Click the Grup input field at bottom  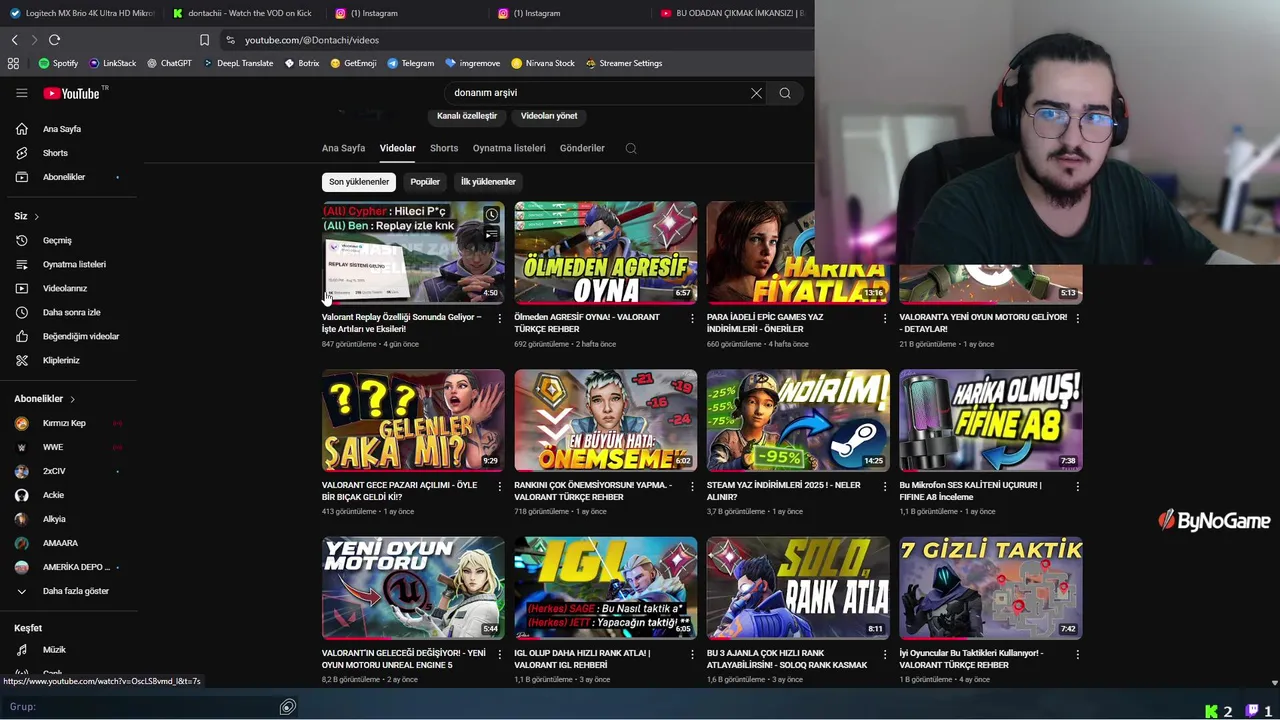(x=150, y=707)
